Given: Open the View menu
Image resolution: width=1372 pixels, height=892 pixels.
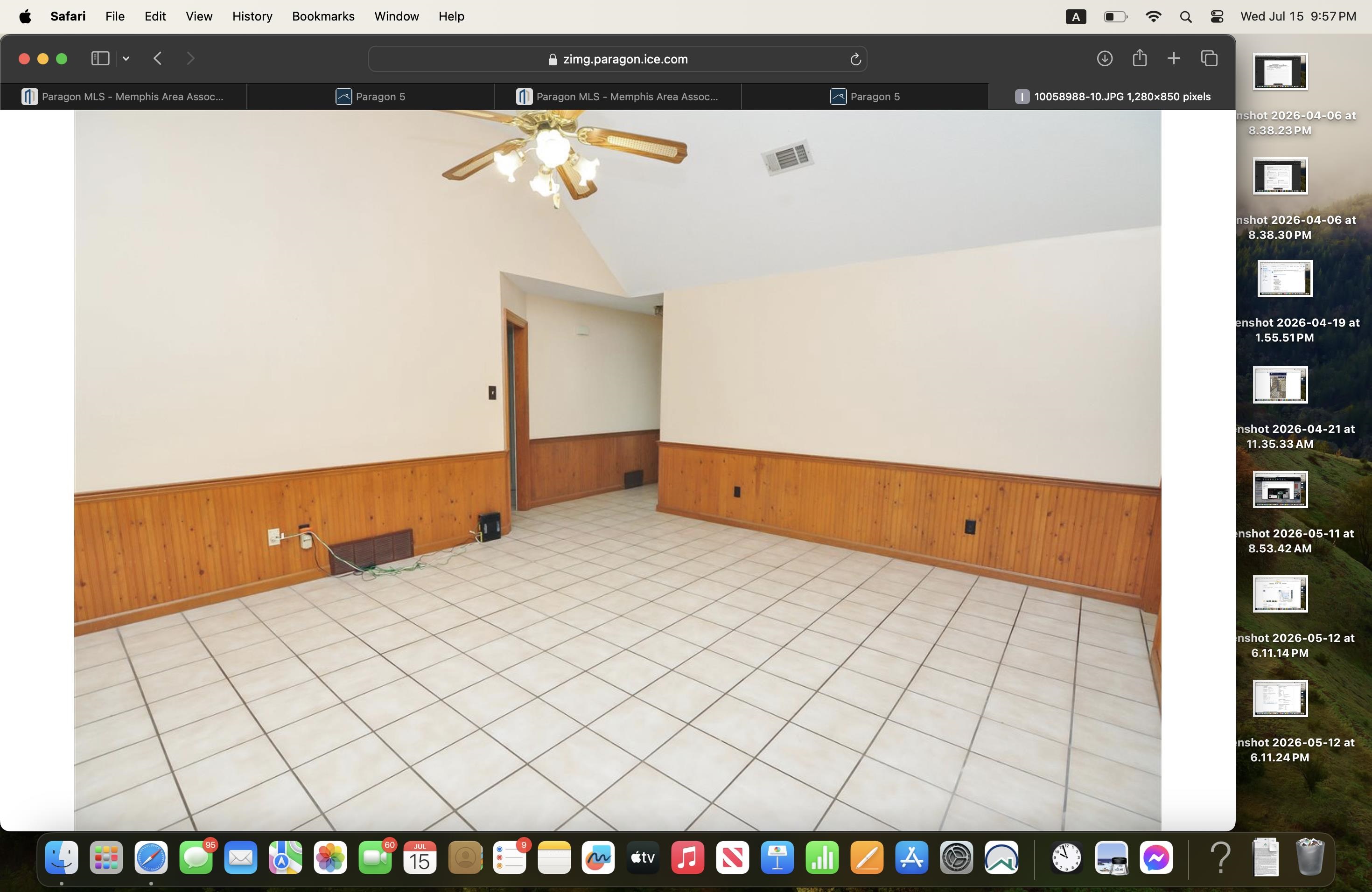Looking at the screenshot, I should coord(199,16).
